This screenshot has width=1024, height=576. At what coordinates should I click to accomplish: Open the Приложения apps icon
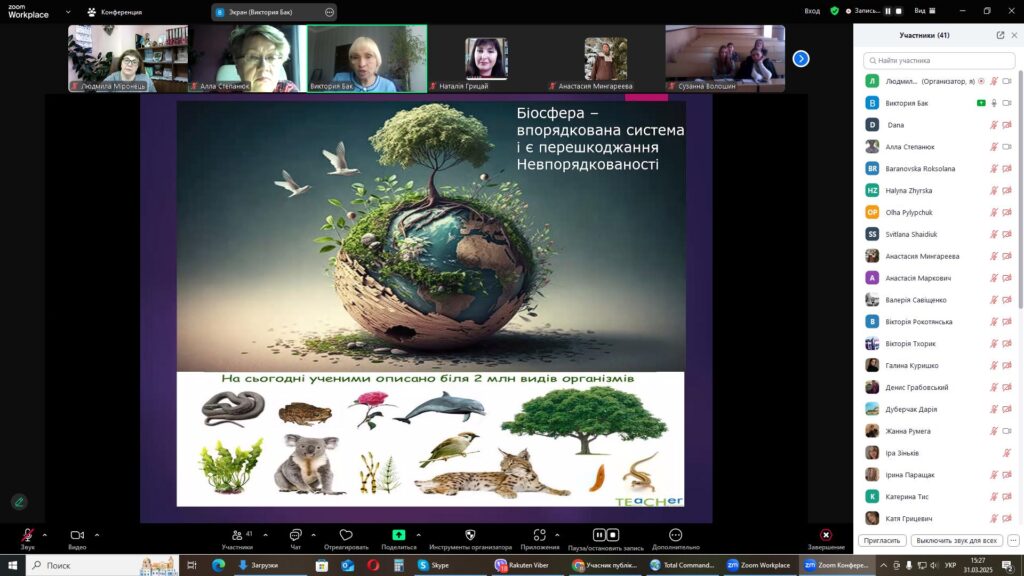pos(540,536)
